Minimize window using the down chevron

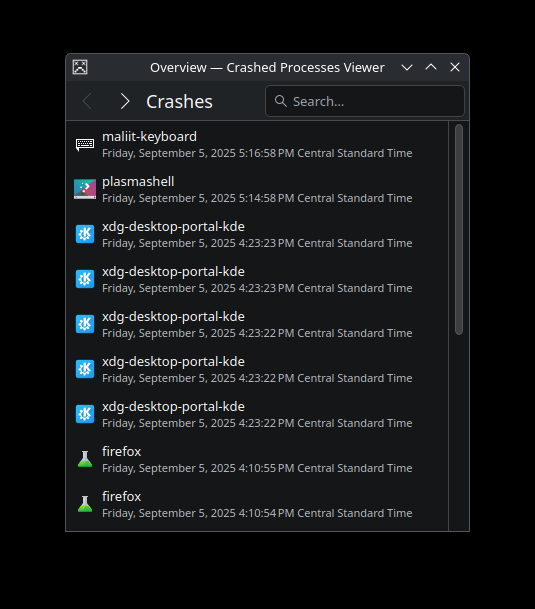coord(407,68)
